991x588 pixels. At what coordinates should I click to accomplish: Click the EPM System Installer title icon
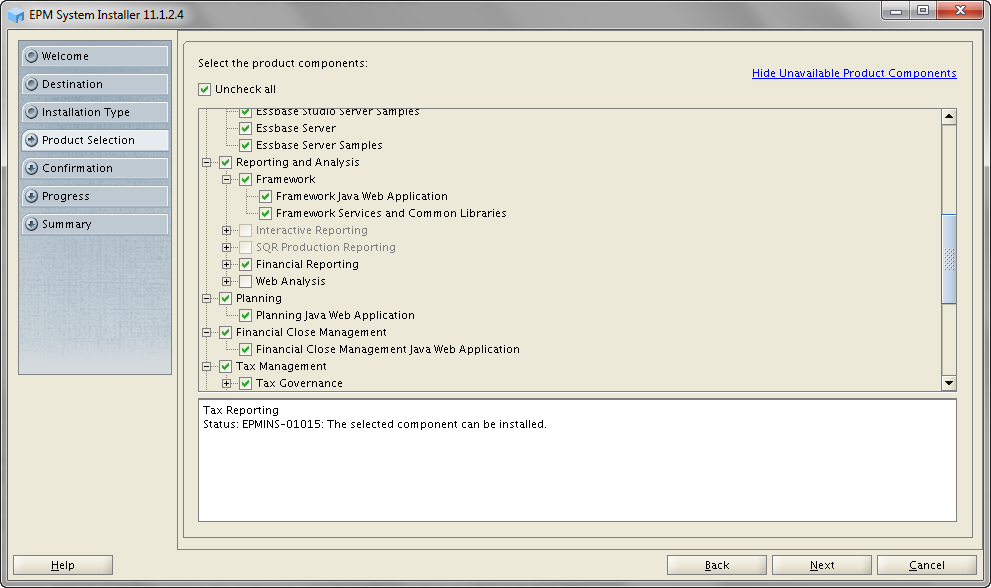pyautogui.click(x=16, y=16)
